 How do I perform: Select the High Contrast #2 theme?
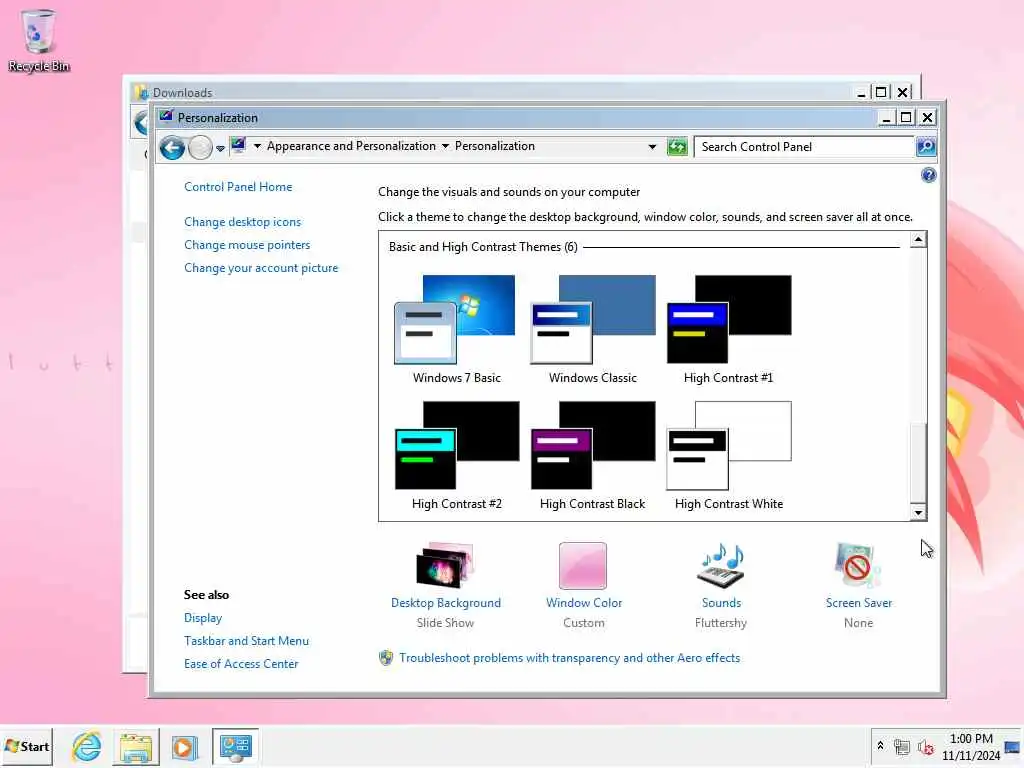tap(456, 456)
